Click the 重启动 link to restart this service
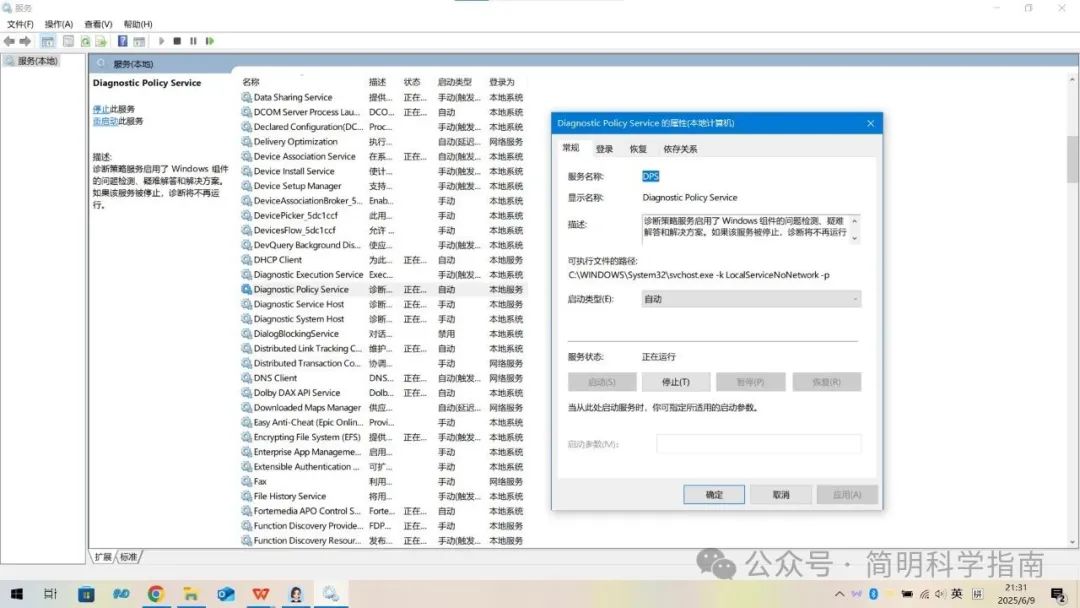This screenshot has width=1080, height=608. tap(105, 121)
